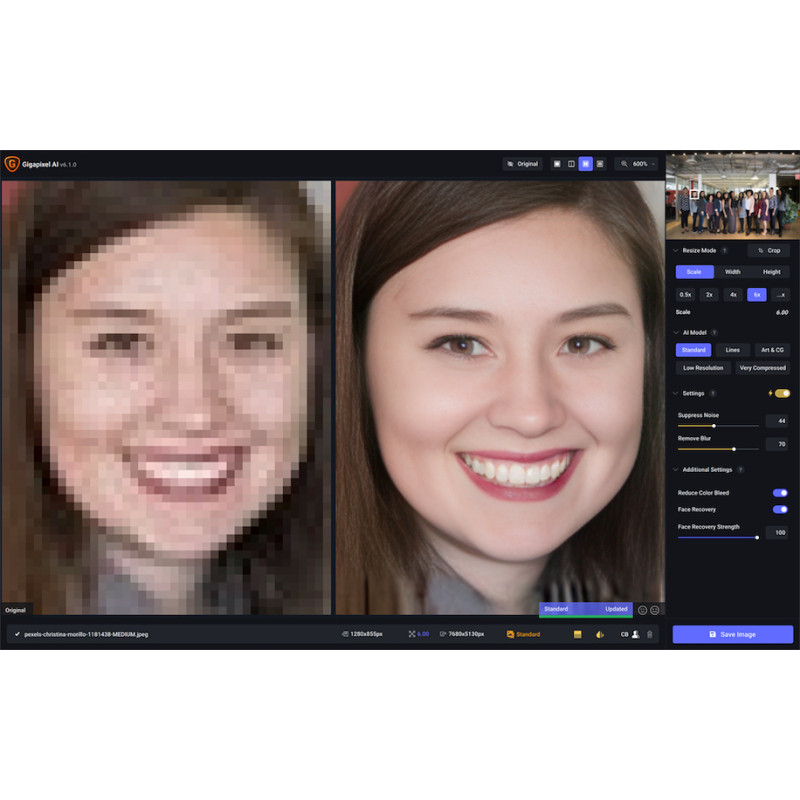Disable the Reduce Color Bleed toggle
800x800 pixels.
coord(780,493)
